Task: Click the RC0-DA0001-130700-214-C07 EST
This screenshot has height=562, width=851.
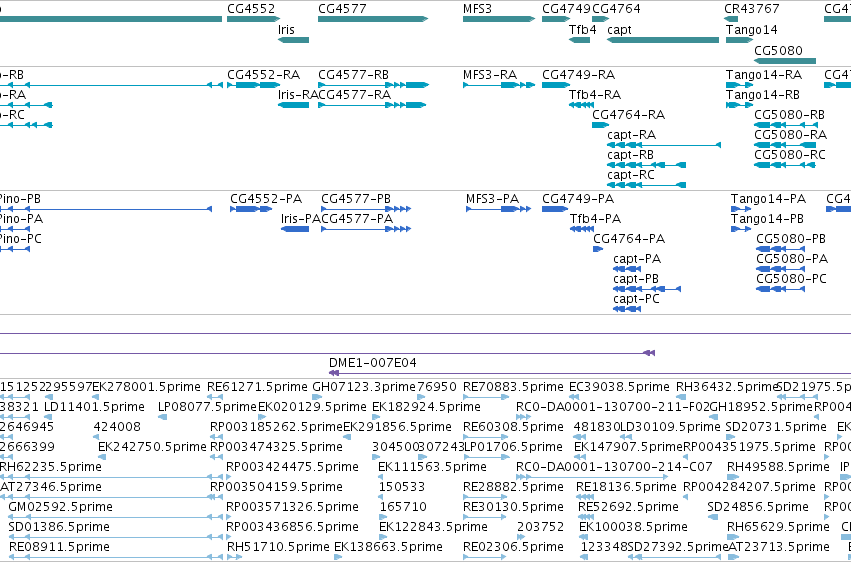Action: coord(592,477)
